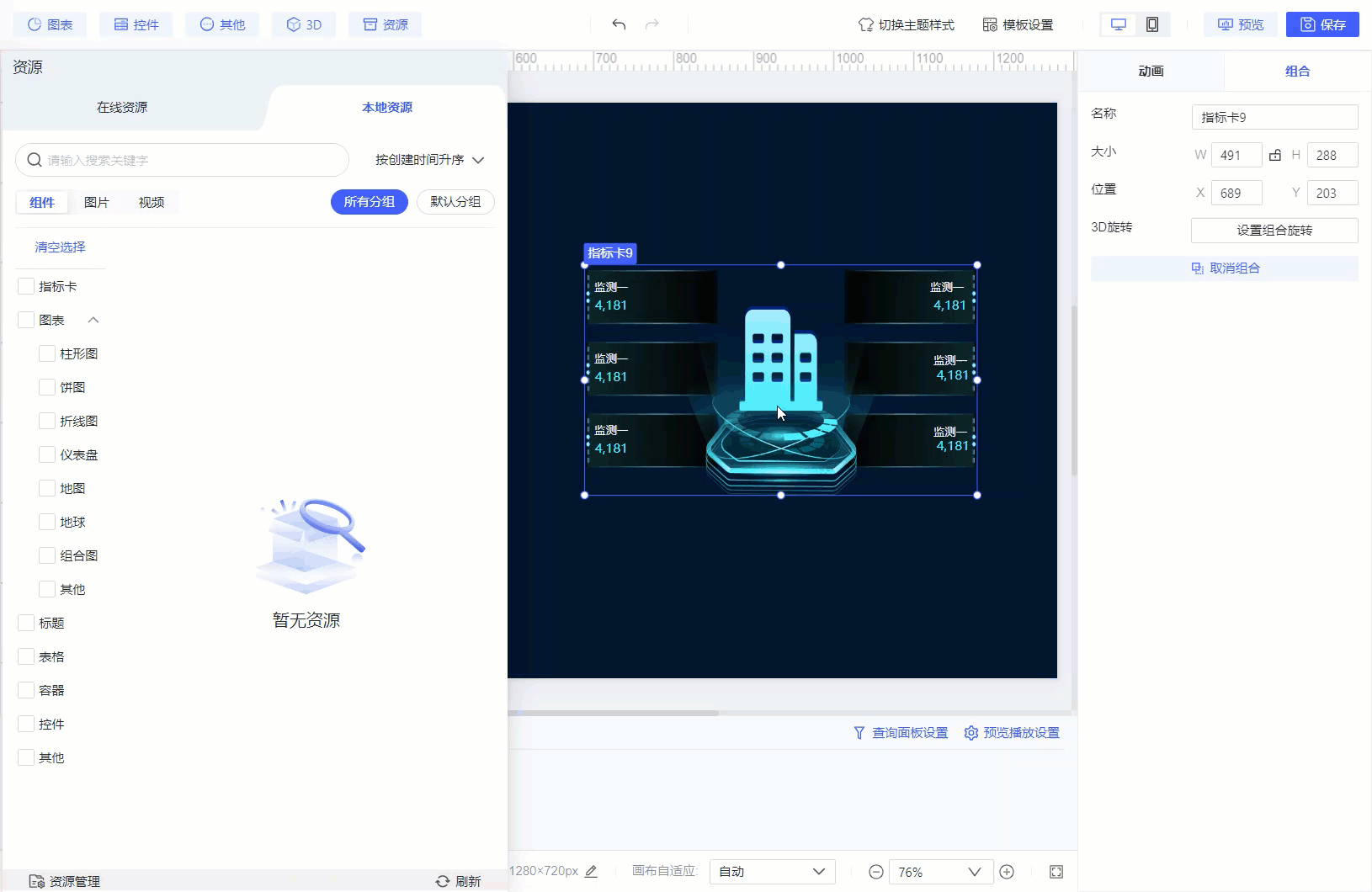Click the fit canvas to screen icon
This screenshot has height=892, width=1372.
coord(1056,872)
